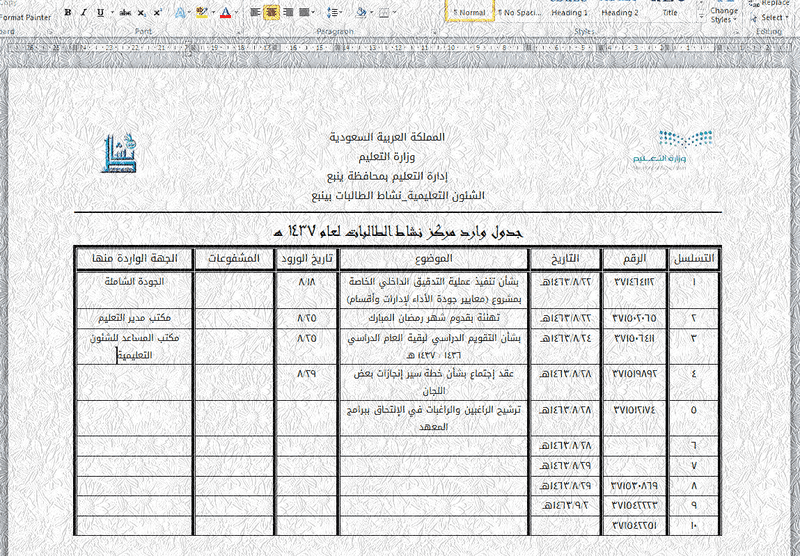Expand Font Color dropdown arrow

[x=236, y=13]
